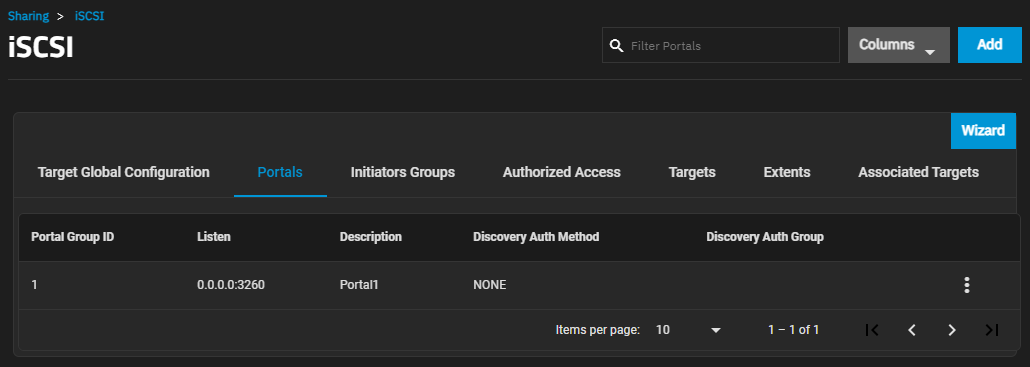Jump to the last page of results
Screen dimensions: 1030x367
pyautogui.click(x=992, y=330)
